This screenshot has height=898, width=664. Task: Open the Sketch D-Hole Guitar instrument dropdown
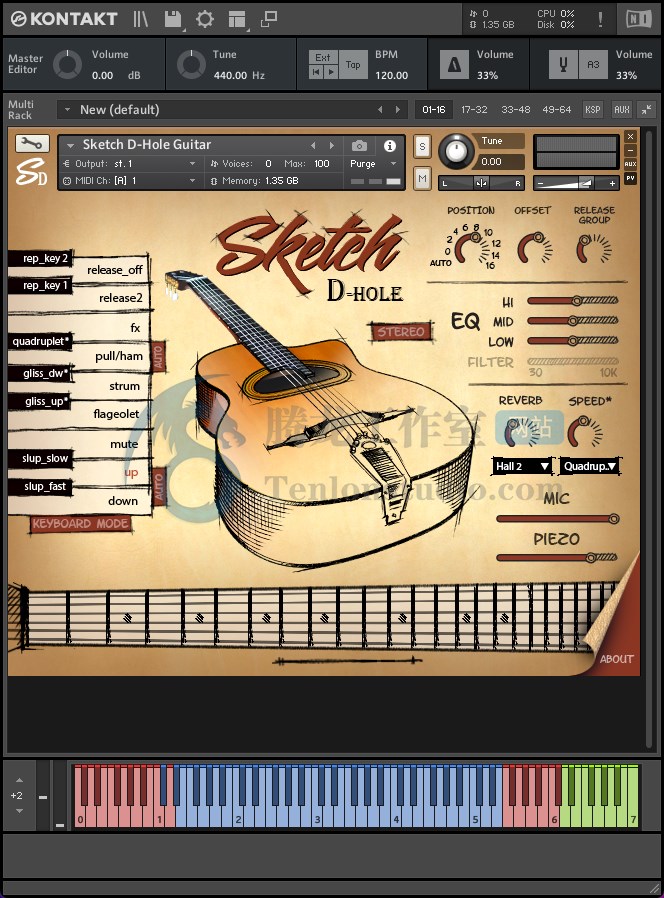pyautogui.click(x=70, y=145)
